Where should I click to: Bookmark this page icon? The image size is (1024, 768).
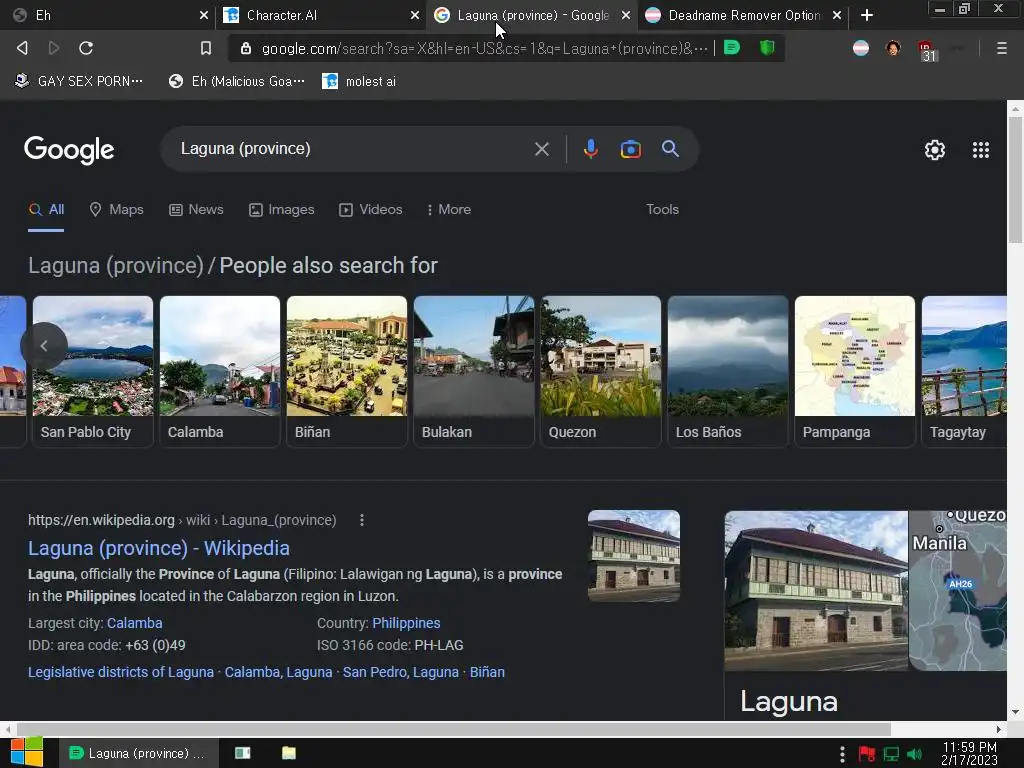pos(206,48)
